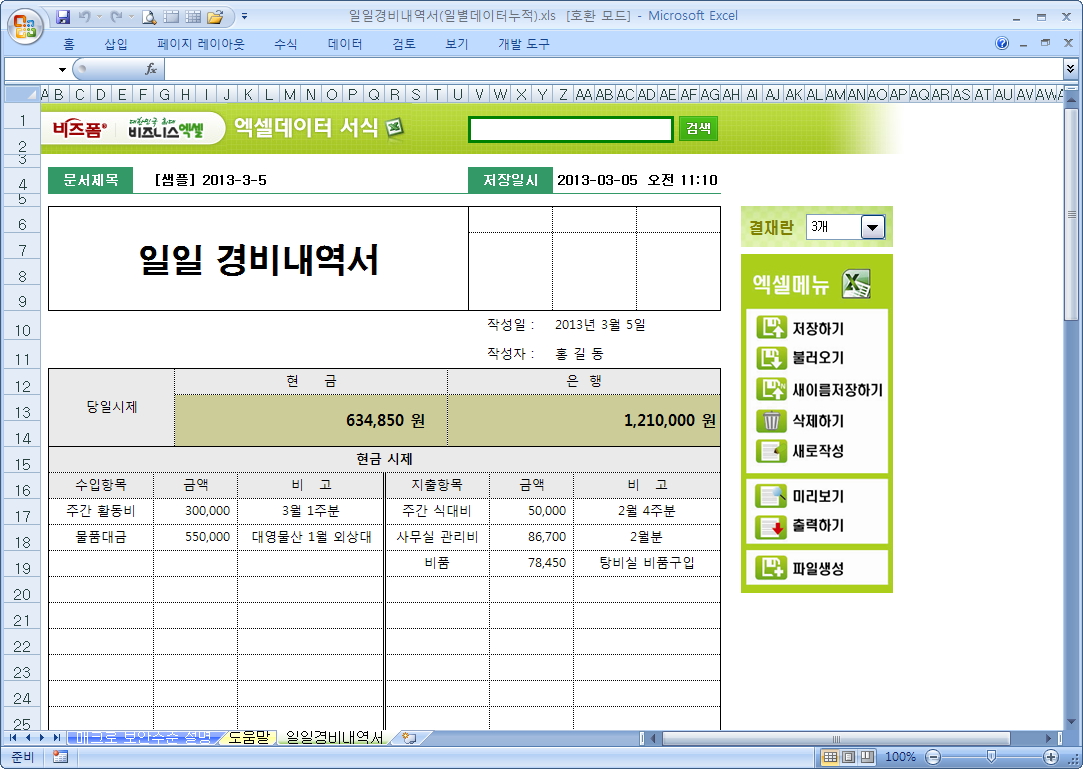Click the horizontal scrollbar thumb
This screenshot has height=769, width=1083.
[x=836, y=739]
